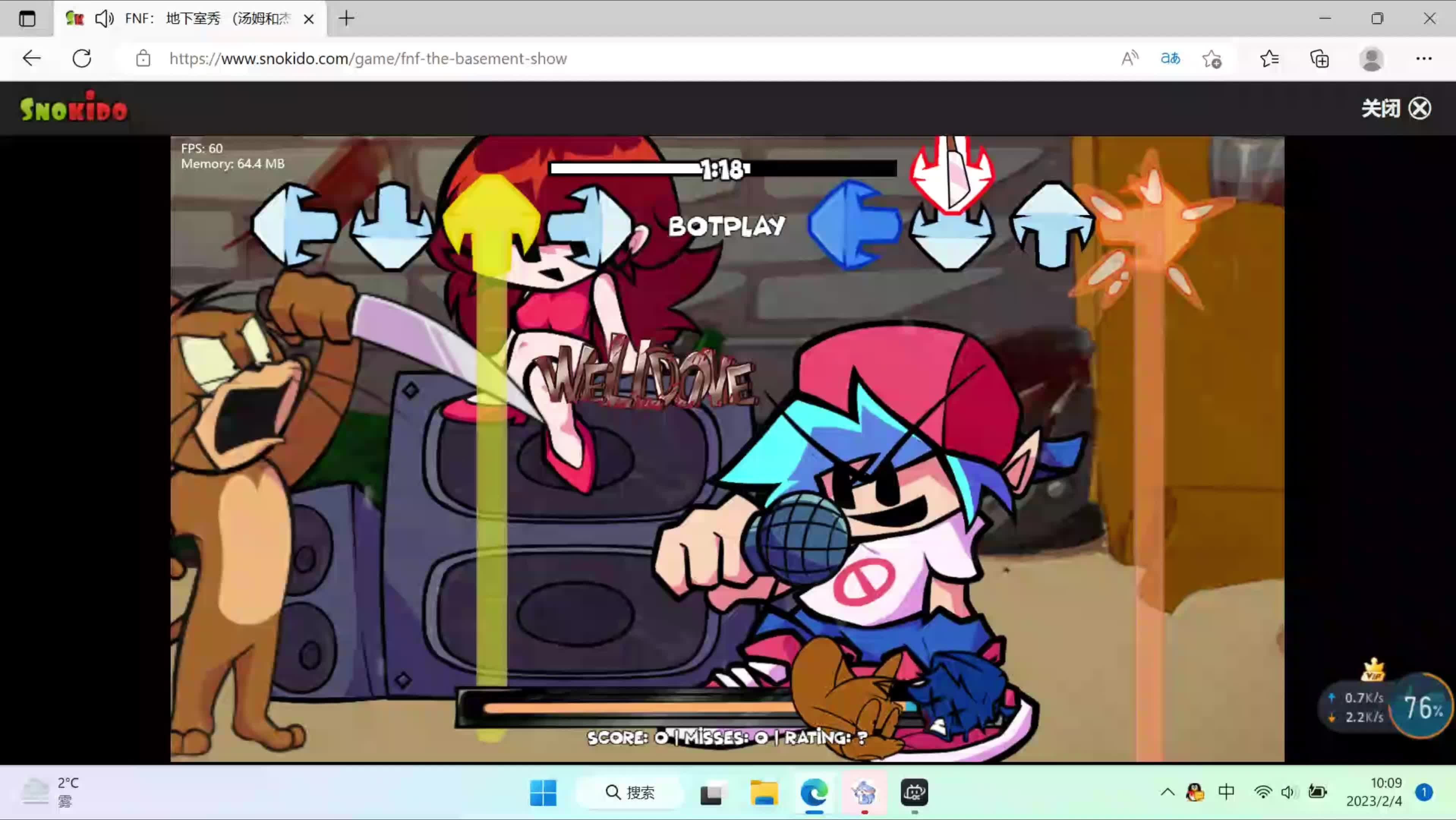Switch the 中 input method indicator

(1226, 792)
